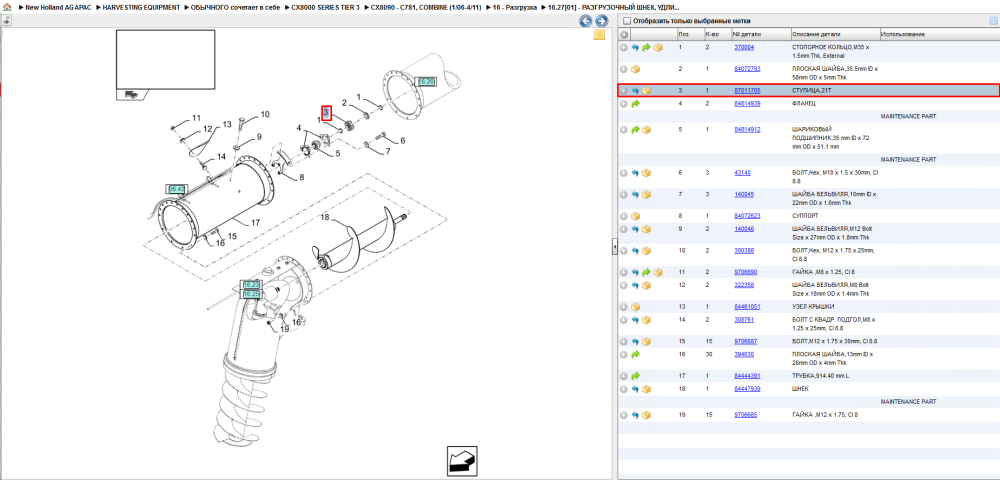This screenshot has width=1000, height=480.
Task: Open part number link 87011705
Action: (747, 91)
